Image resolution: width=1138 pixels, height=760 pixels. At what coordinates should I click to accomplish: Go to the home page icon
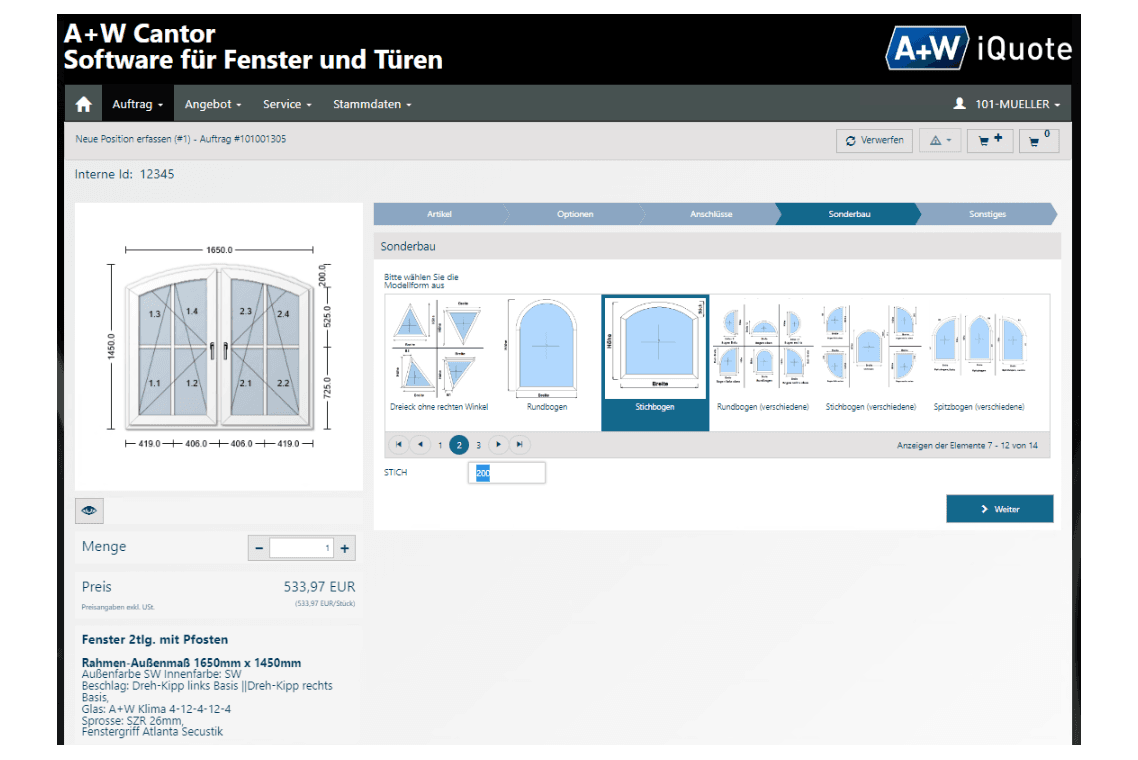(x=83, y=104)
